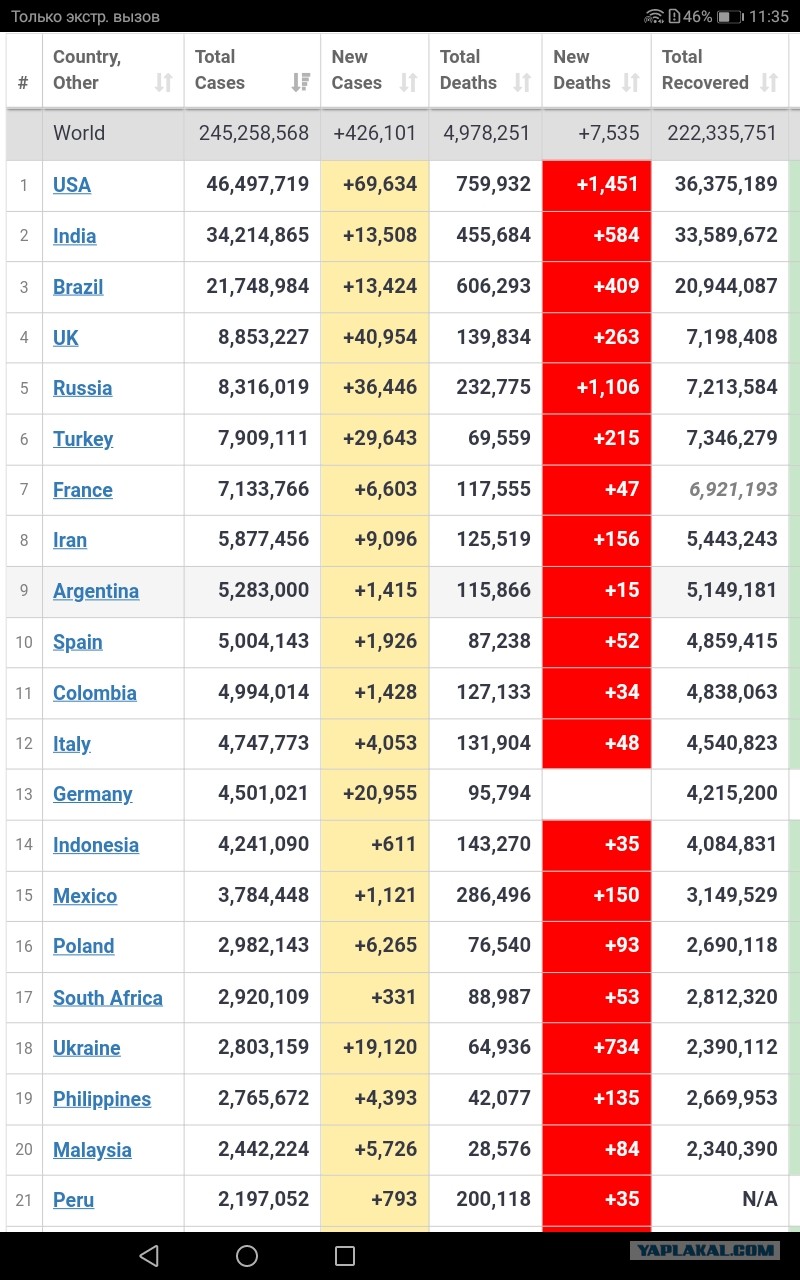Sort table by Total Deaths icon
800x1280 pixels.
(x=522, y=83)
